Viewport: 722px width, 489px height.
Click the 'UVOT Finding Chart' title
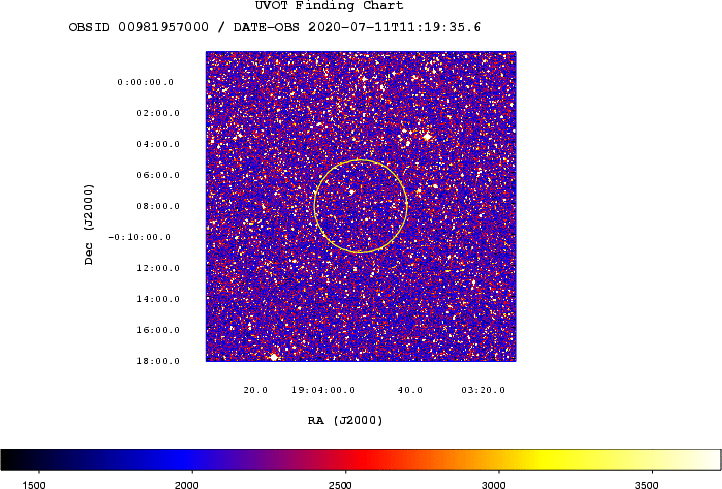pyautogui.click(x=329, y=6)
